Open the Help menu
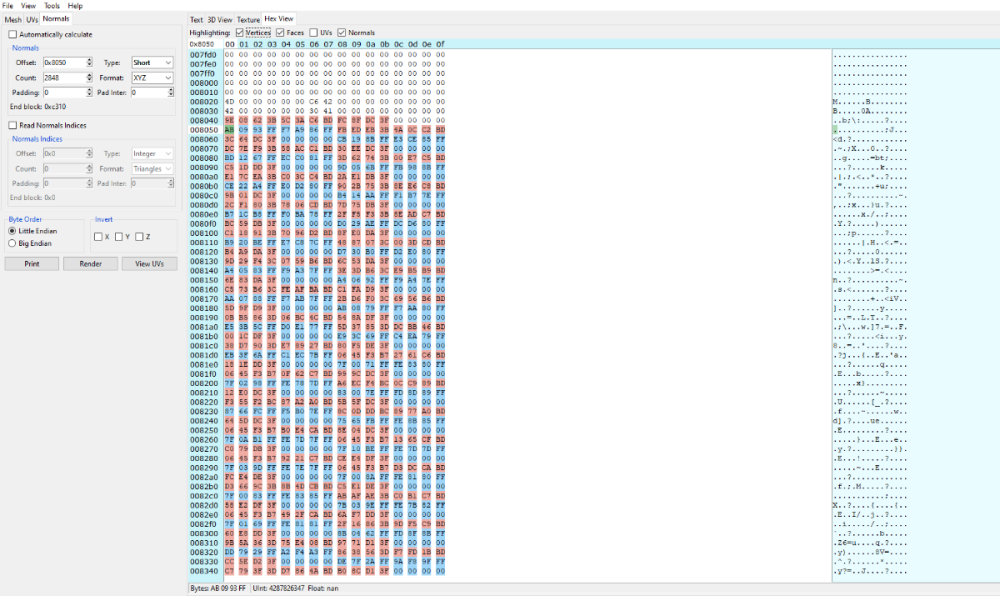This screenshot has width=1000, height=596. tap(78, 5)
